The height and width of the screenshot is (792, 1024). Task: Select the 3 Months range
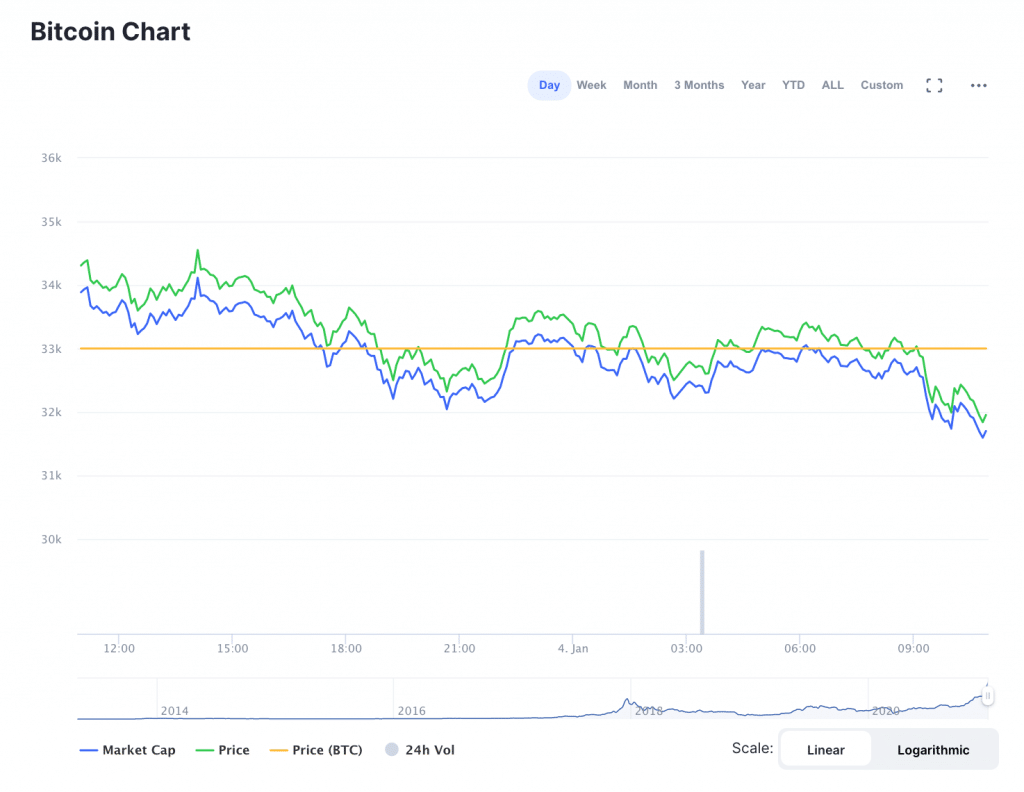point(698,85)
